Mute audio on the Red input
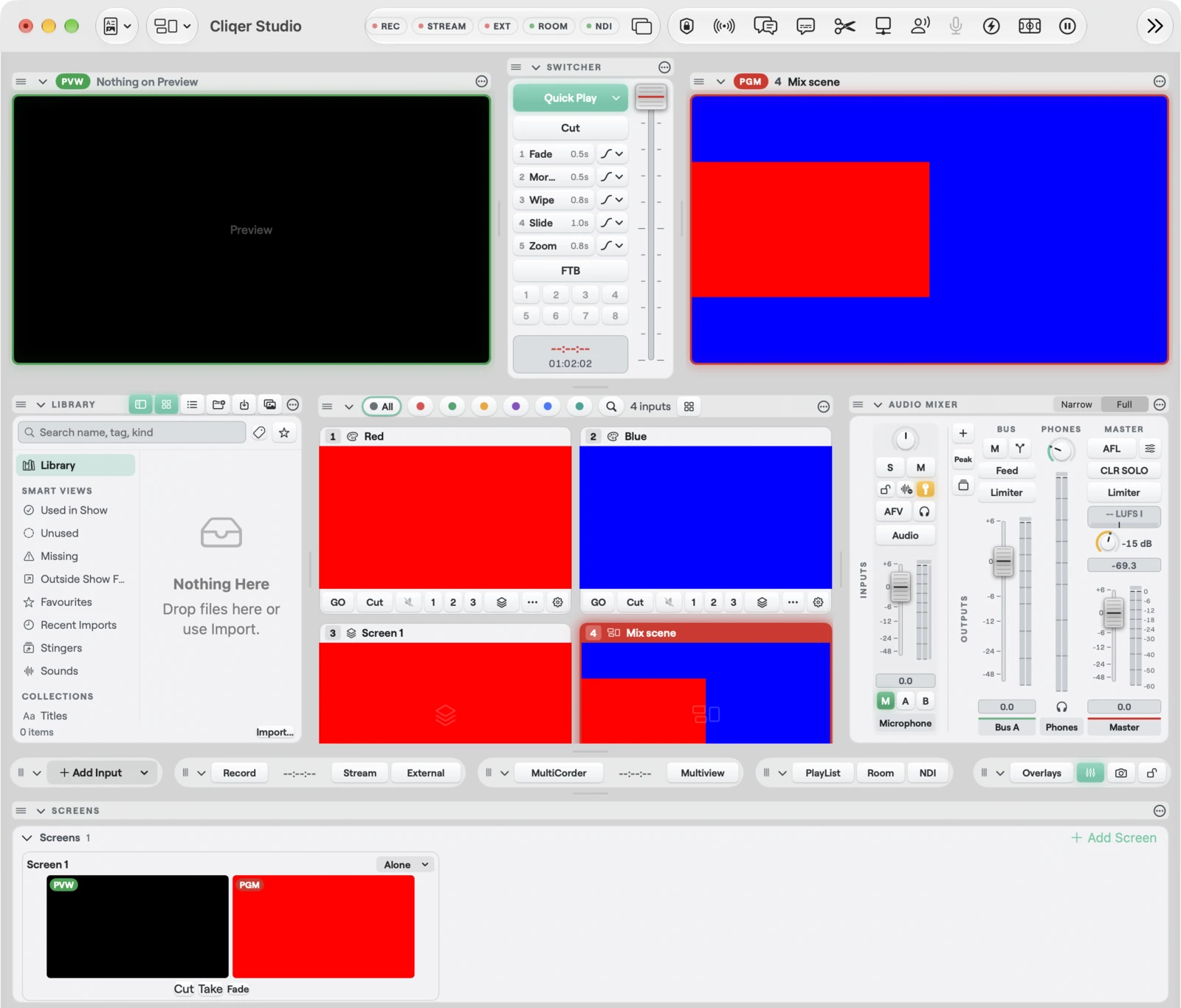The width and height of the screenshot is (1181, 1008). pos(408,602)
